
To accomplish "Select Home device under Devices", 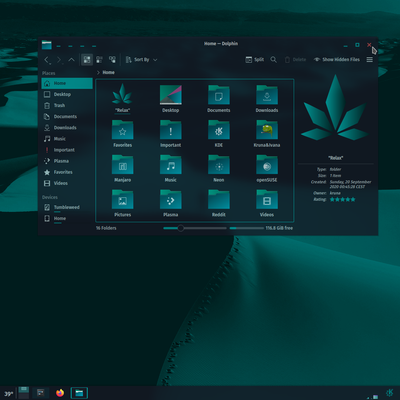I will coord(67,219).
